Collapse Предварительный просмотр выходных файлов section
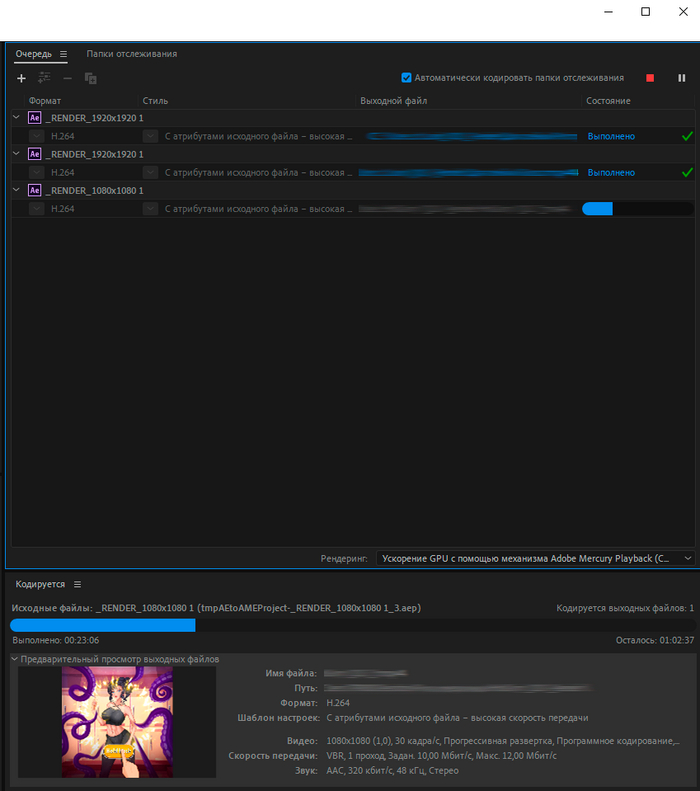Screen dimensions: 700x791 tap(15, 659)
